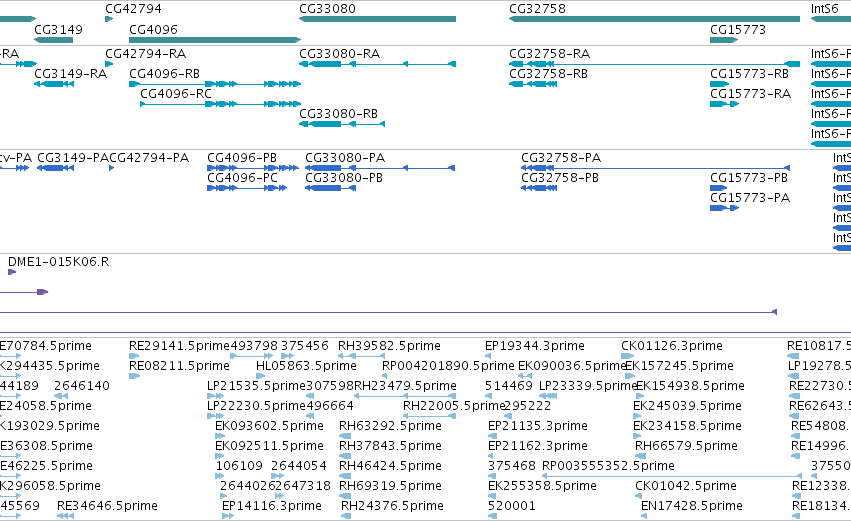Image resolution: width=851 pixels, height=521 pixels.
Task: Select EST 2646140 label
Action: click(82, 386)
